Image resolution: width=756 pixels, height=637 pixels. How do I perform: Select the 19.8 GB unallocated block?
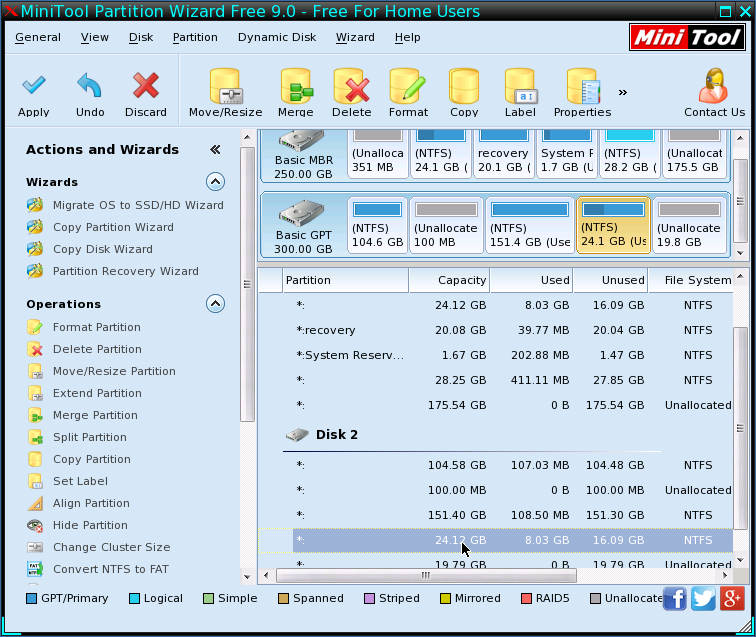tap(689, 225)
